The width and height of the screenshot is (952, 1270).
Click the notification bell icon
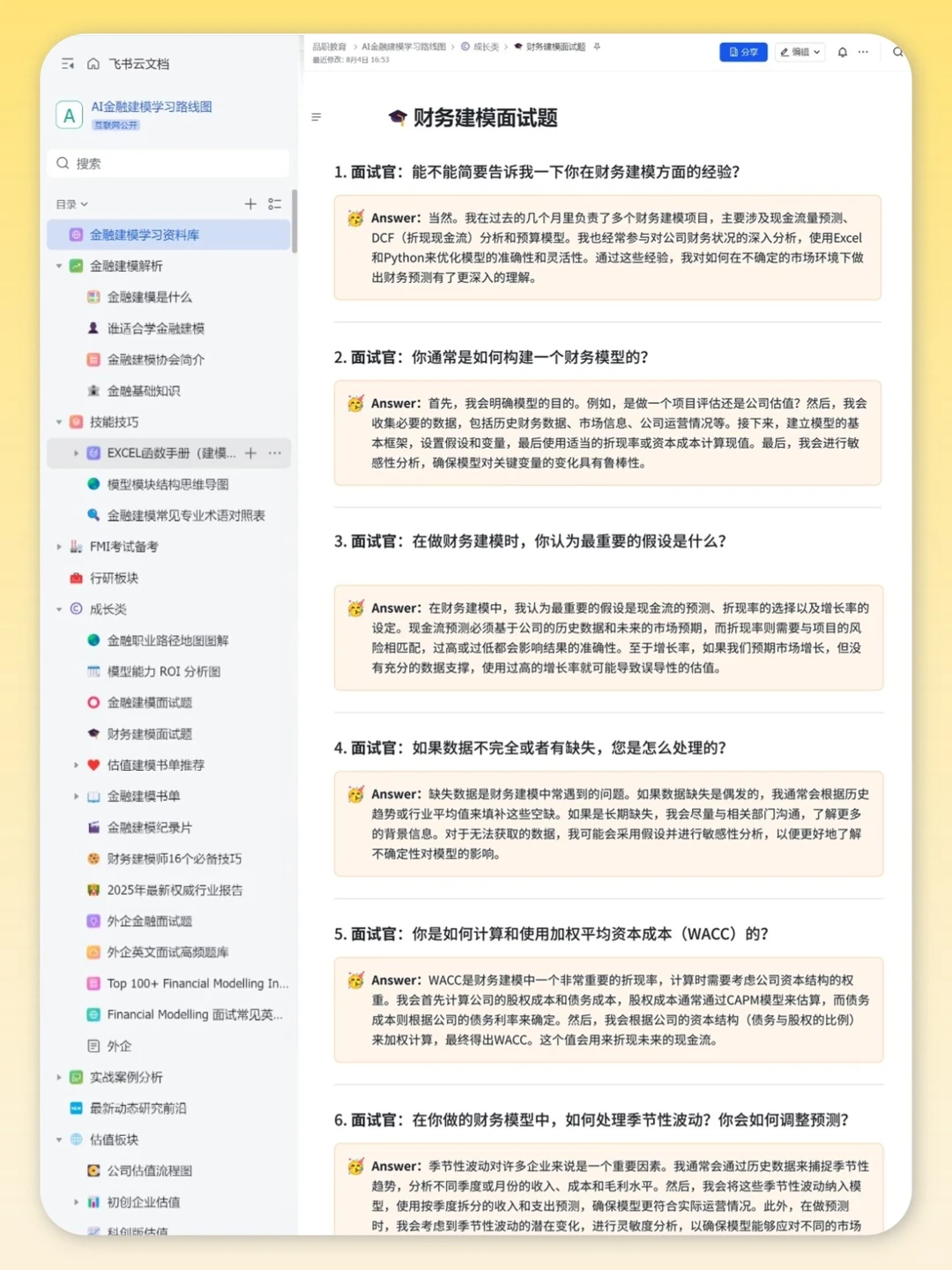tap(843, 52)
